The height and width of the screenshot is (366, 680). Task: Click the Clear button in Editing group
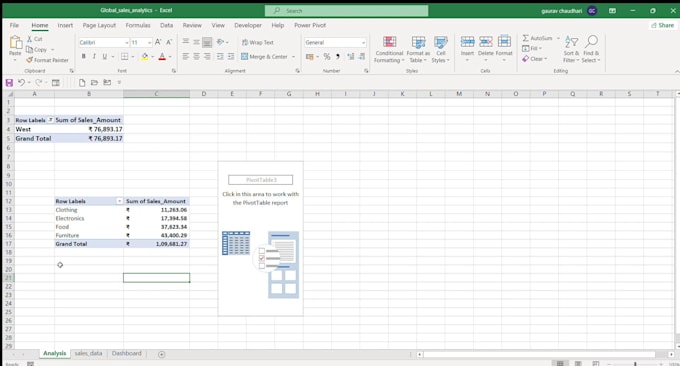[535, 59]
